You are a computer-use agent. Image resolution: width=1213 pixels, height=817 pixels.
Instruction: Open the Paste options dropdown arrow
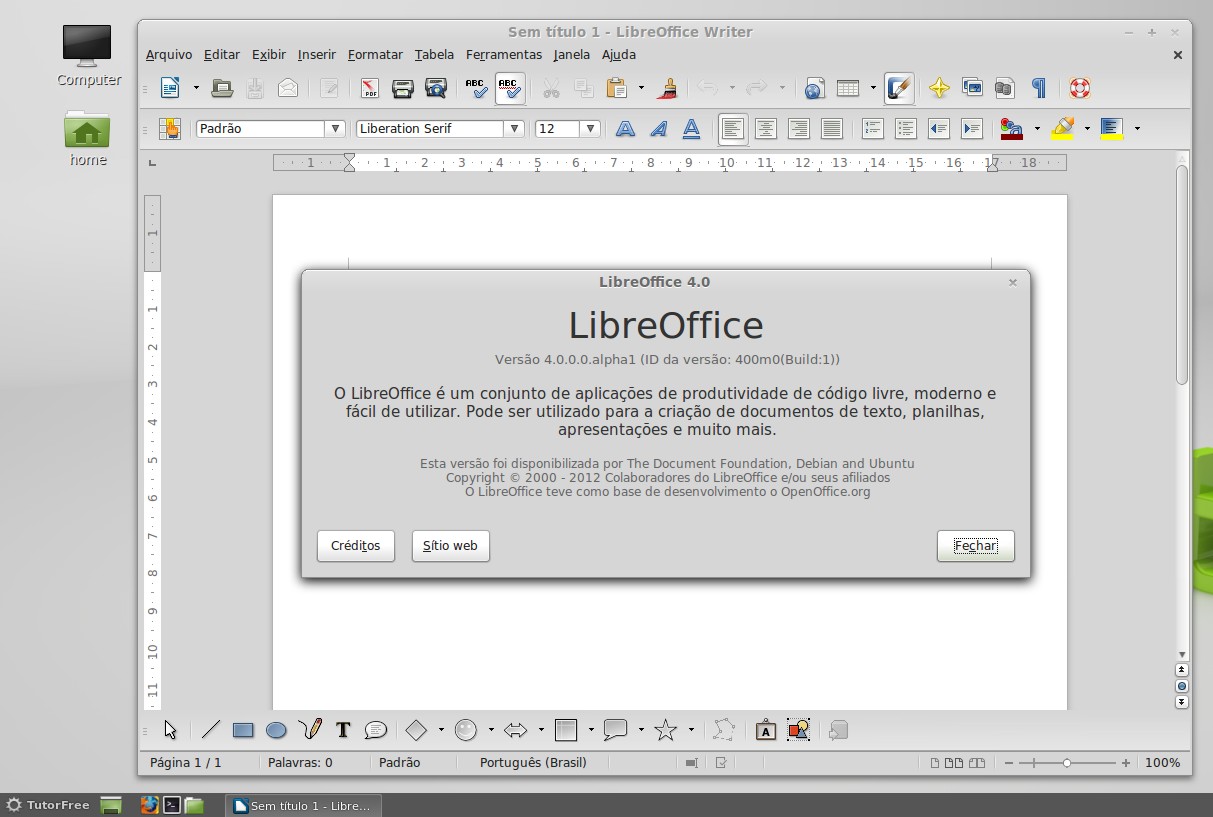[641, 88]
